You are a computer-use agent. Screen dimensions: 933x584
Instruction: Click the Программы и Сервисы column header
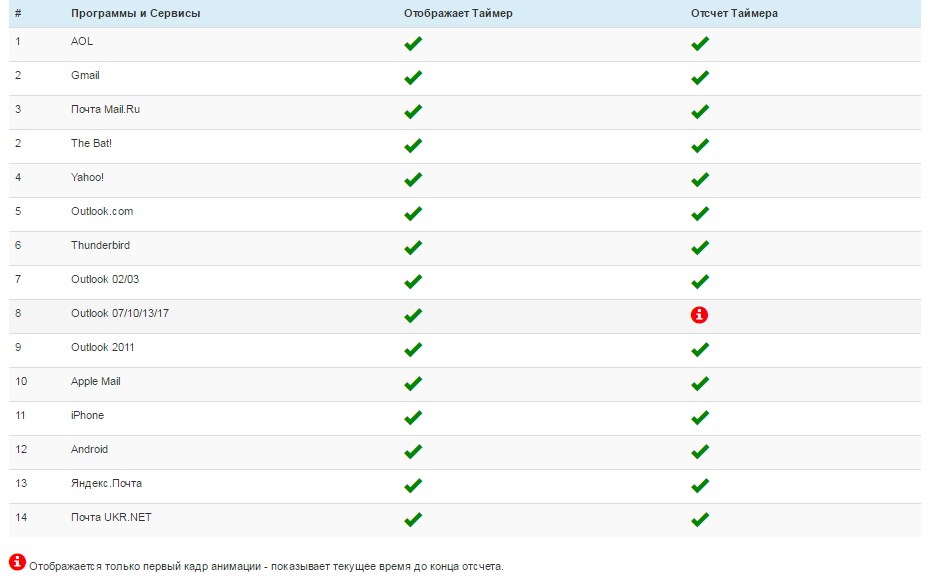(x=136, y=13)
